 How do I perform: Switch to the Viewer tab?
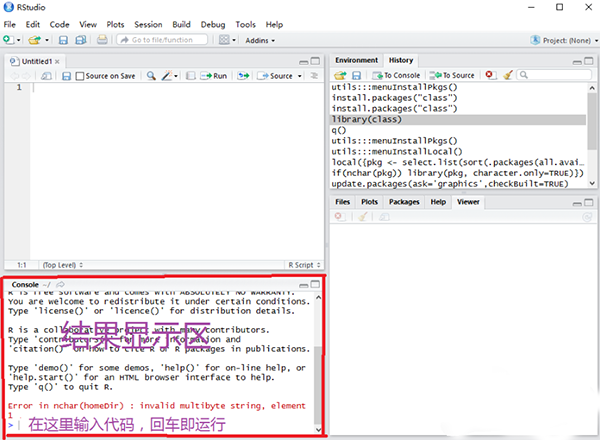[x=468, y=202]
